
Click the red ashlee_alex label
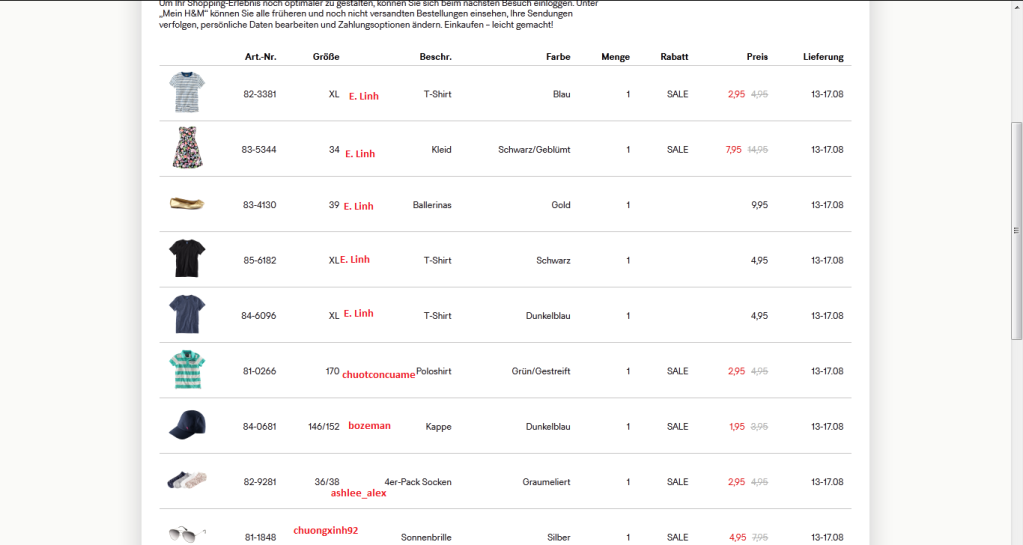pos(358,493)
